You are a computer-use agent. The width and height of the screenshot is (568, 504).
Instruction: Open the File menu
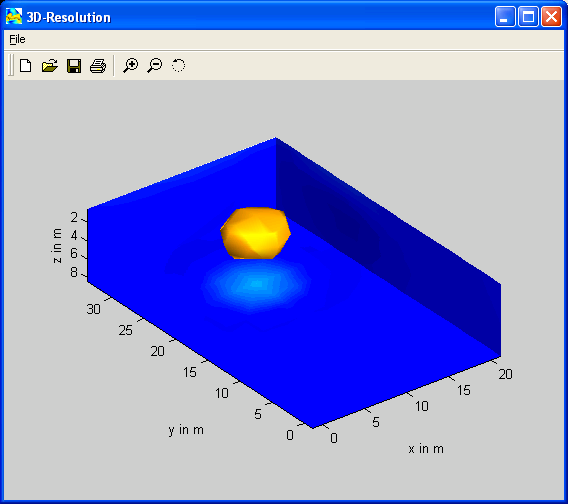(17, 39)
